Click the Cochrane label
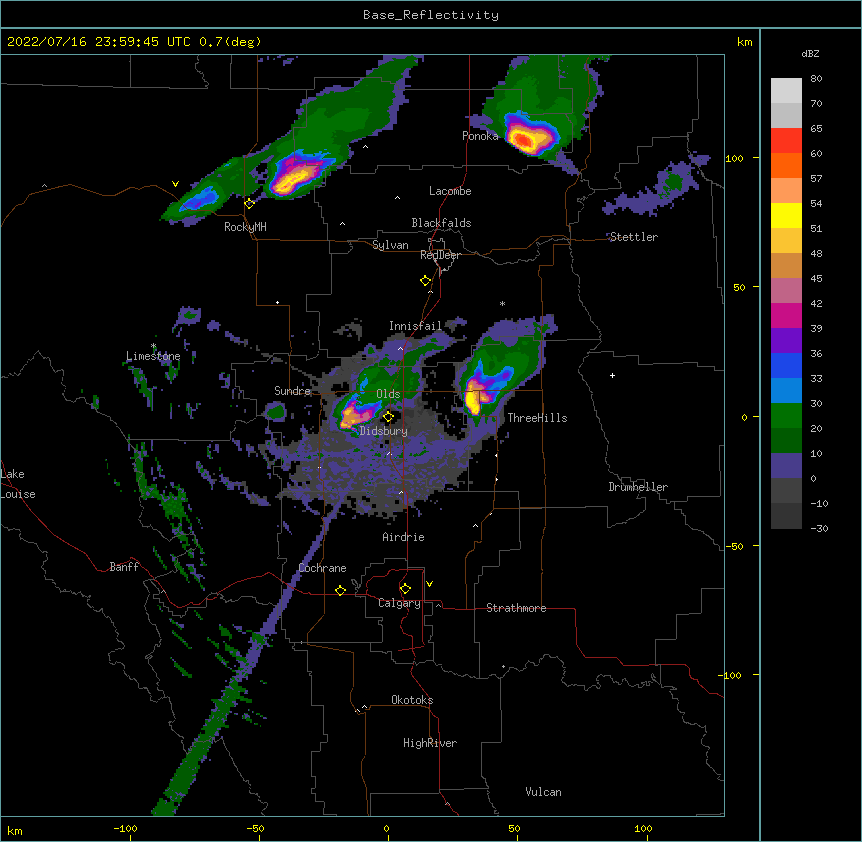The image size is (862, 842). [x=322, y=568]
